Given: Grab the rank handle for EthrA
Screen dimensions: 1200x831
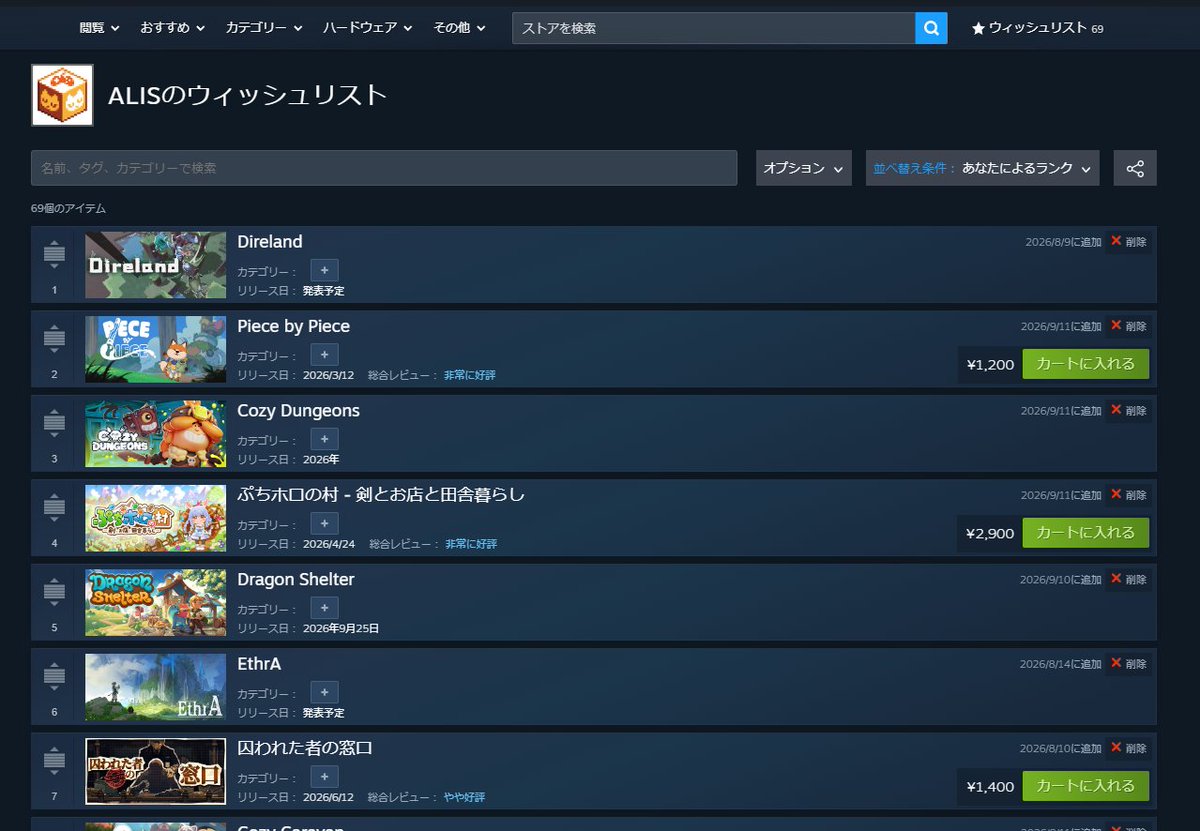Looking at the screenshot, I should click(54, 678).
